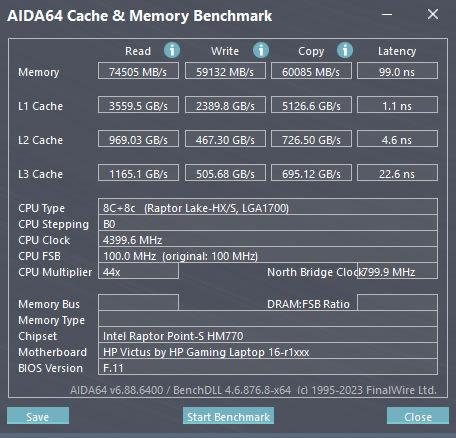This screenshot has width=456, height=438.
Task: Minimize the AIDA64 benchmark window
Action: [387, 14]
